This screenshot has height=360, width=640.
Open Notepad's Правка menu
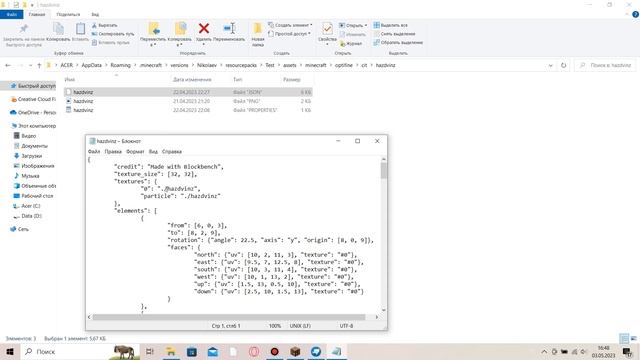(x=113, y=151)
